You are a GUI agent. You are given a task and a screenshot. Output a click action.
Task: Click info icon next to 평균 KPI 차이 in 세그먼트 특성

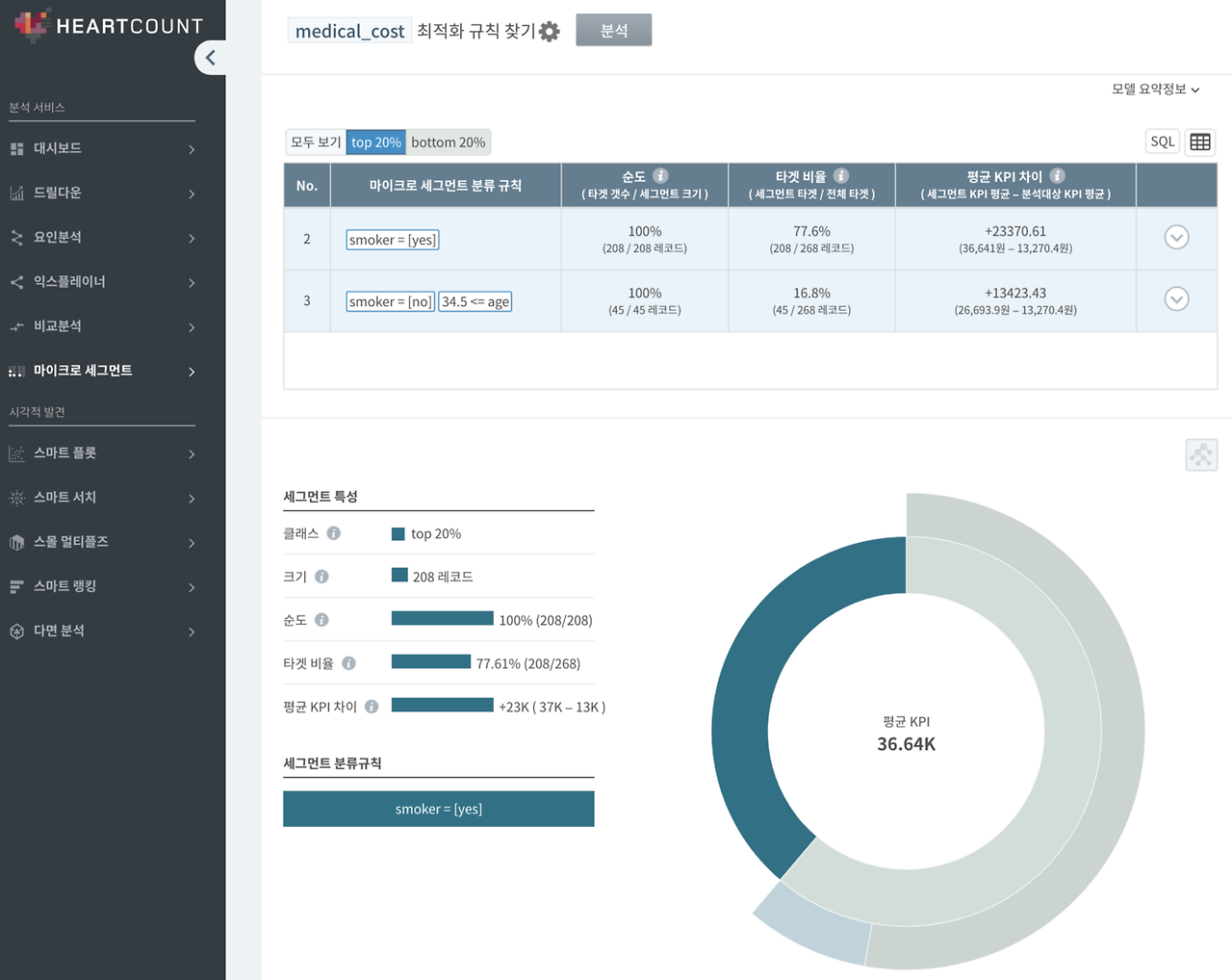click(372, 707)
